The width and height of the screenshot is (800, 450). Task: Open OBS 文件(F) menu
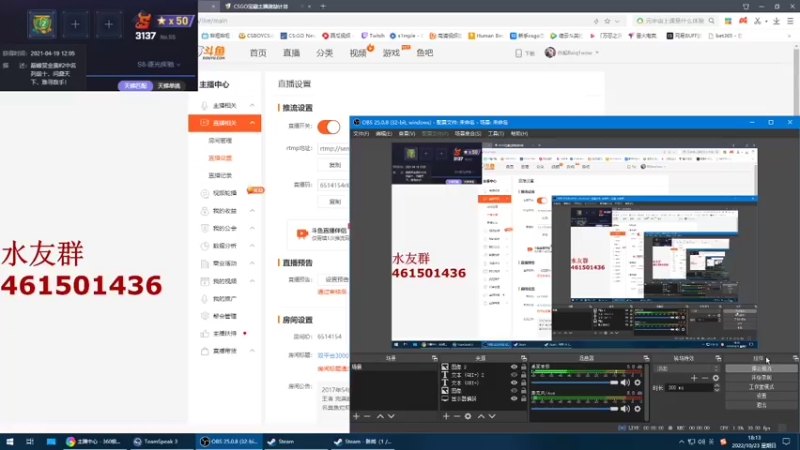point(361,134)
